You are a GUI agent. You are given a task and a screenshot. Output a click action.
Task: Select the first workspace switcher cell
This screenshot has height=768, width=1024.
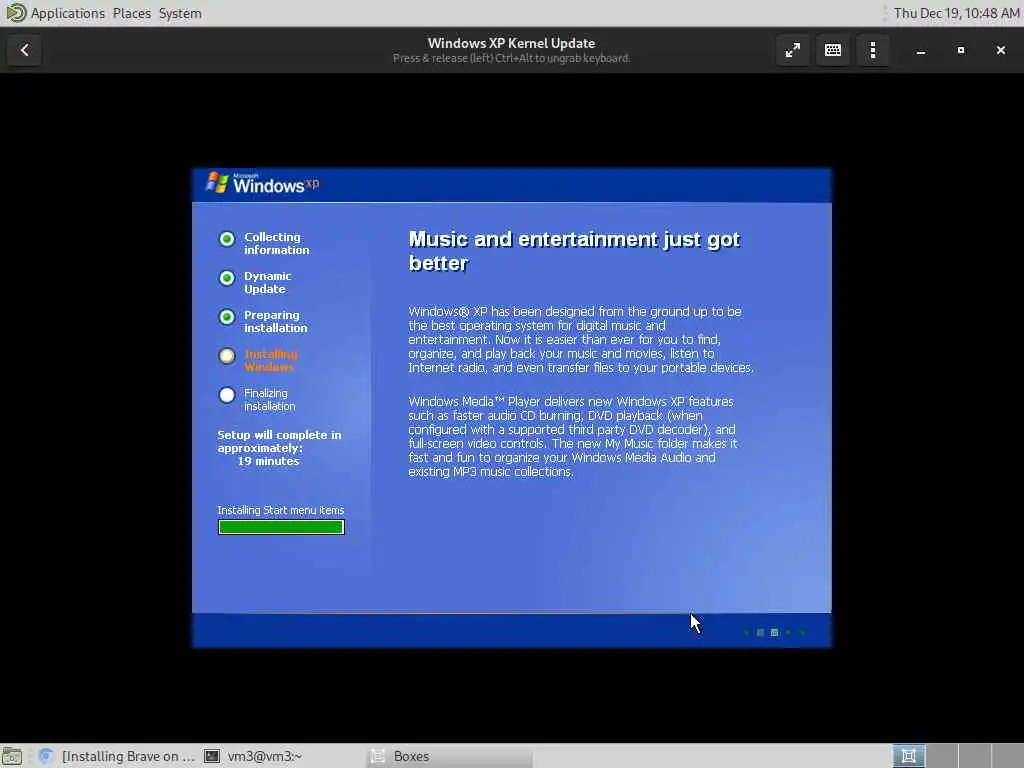(908, 756)
